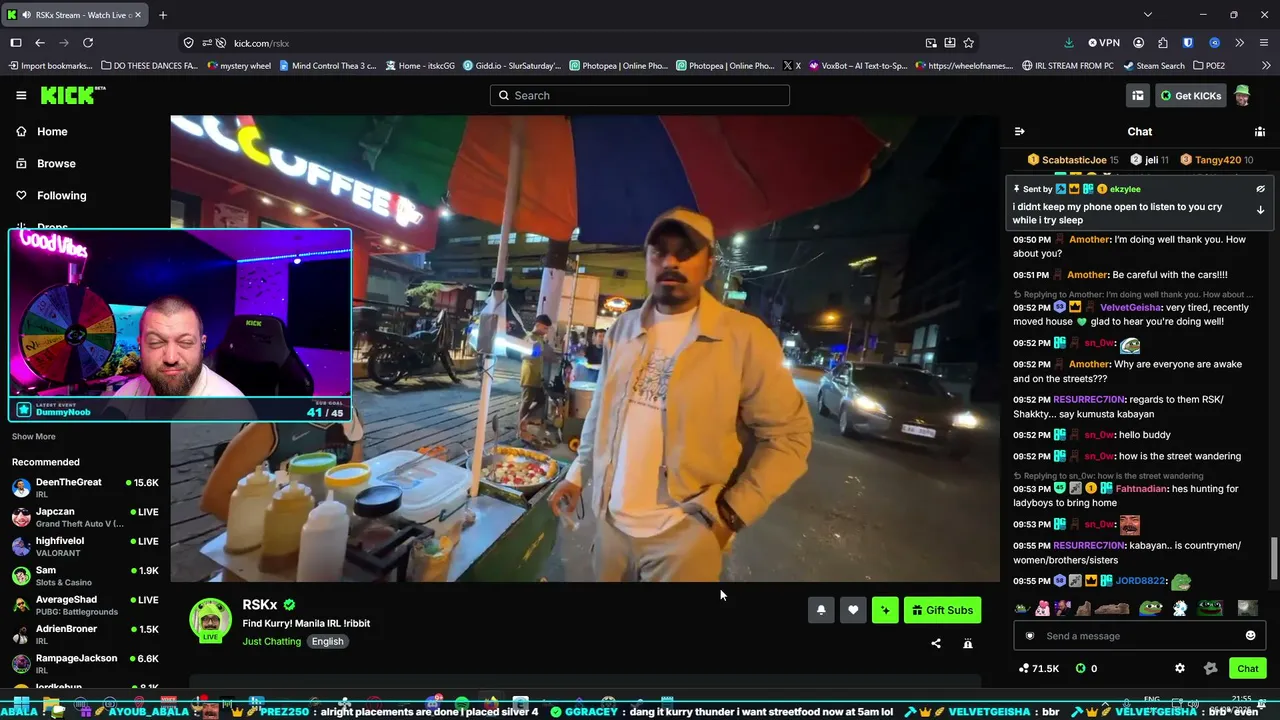Toggle stream notifications with the bell icon

point(821,610)
